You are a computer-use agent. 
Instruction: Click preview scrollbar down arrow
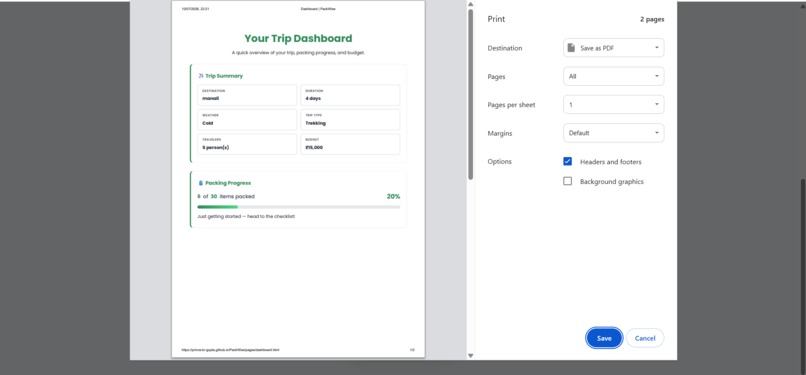pyautogui.click(x=470, y=355)
